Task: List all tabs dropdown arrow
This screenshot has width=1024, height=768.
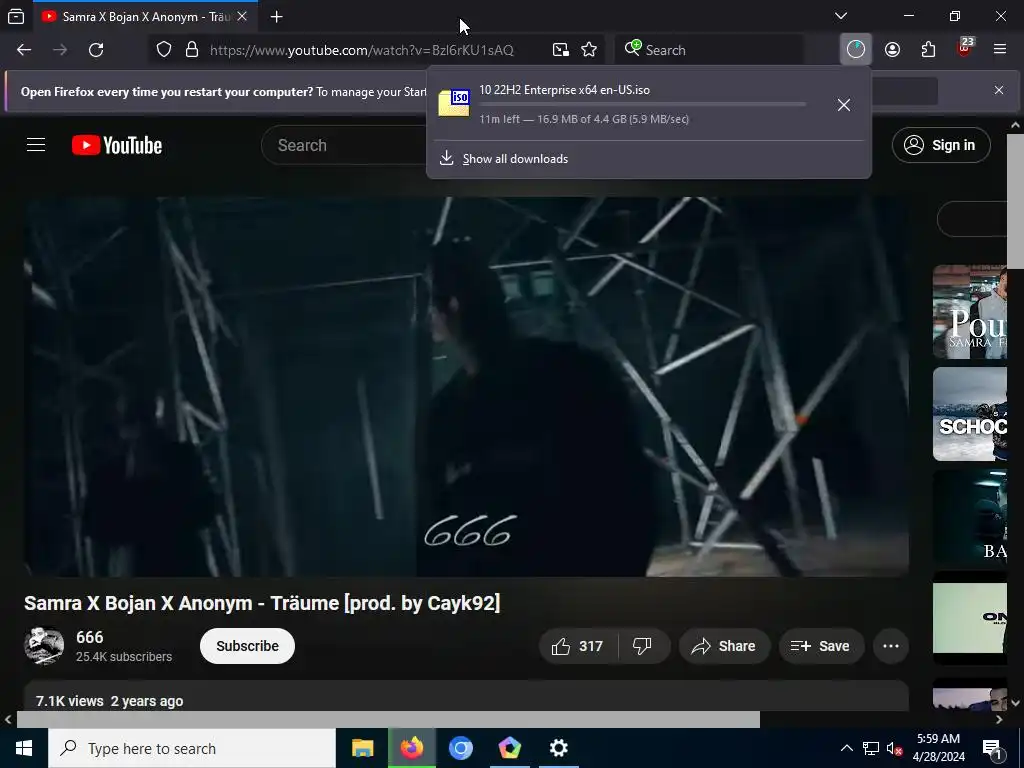Action: (841, 16)
